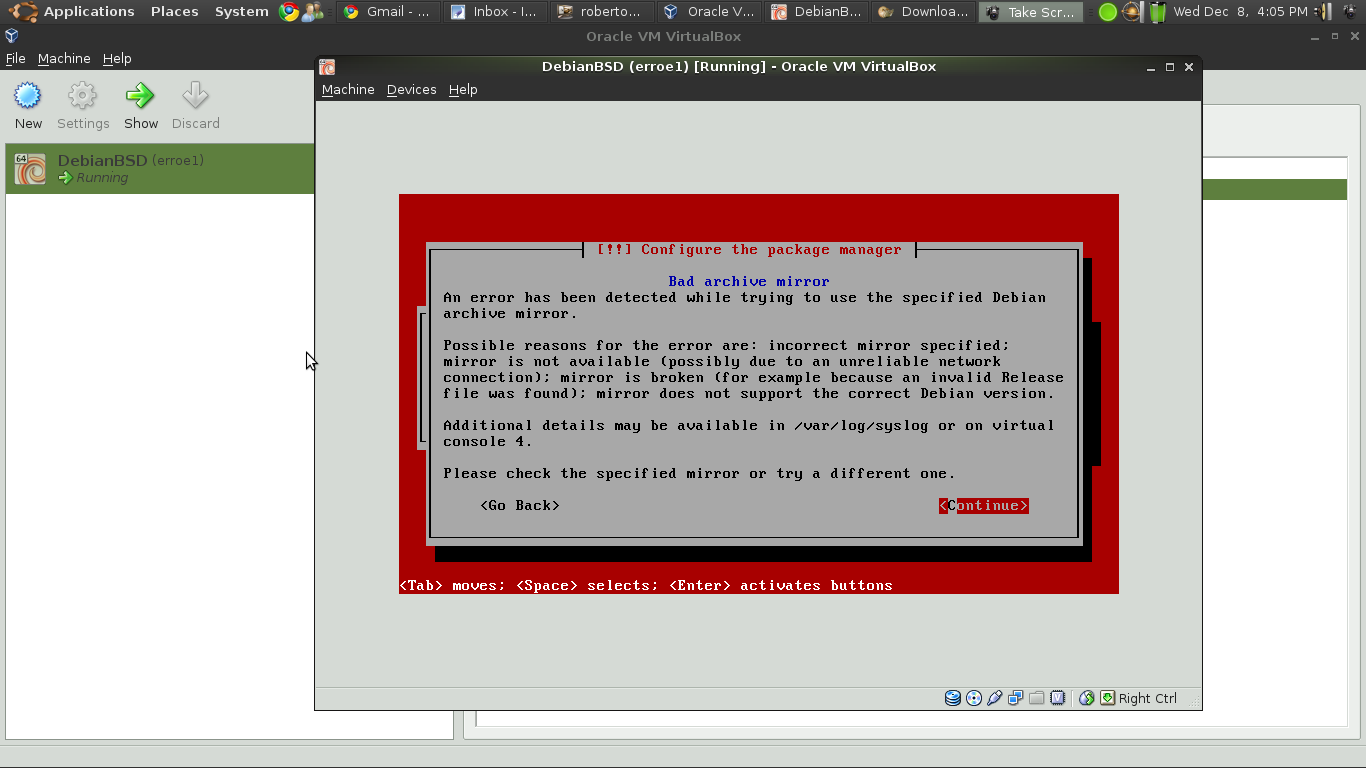The width and height of the screenshot is (1366, 768).
Task: Open the Devices menu in the VM window
Action: tap(411, 89)
